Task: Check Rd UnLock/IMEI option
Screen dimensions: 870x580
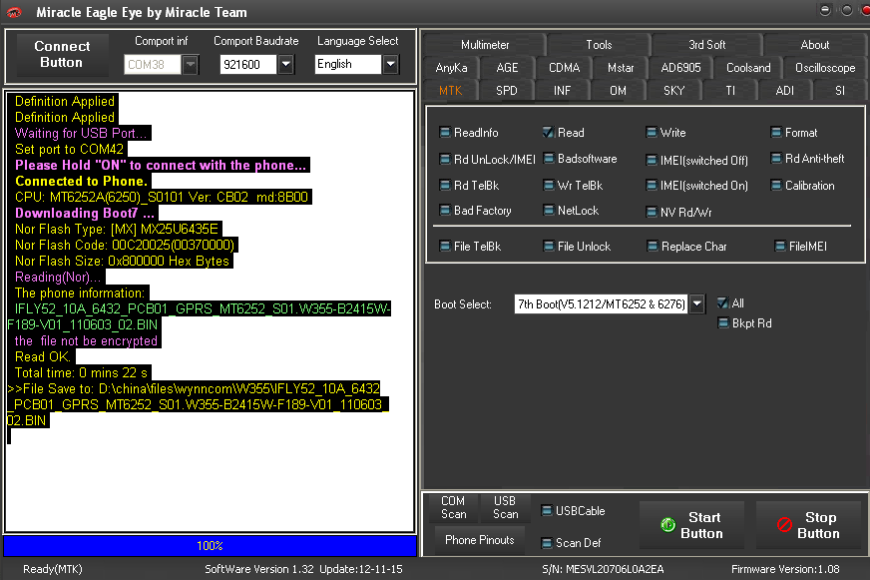Action: [444, 159]
